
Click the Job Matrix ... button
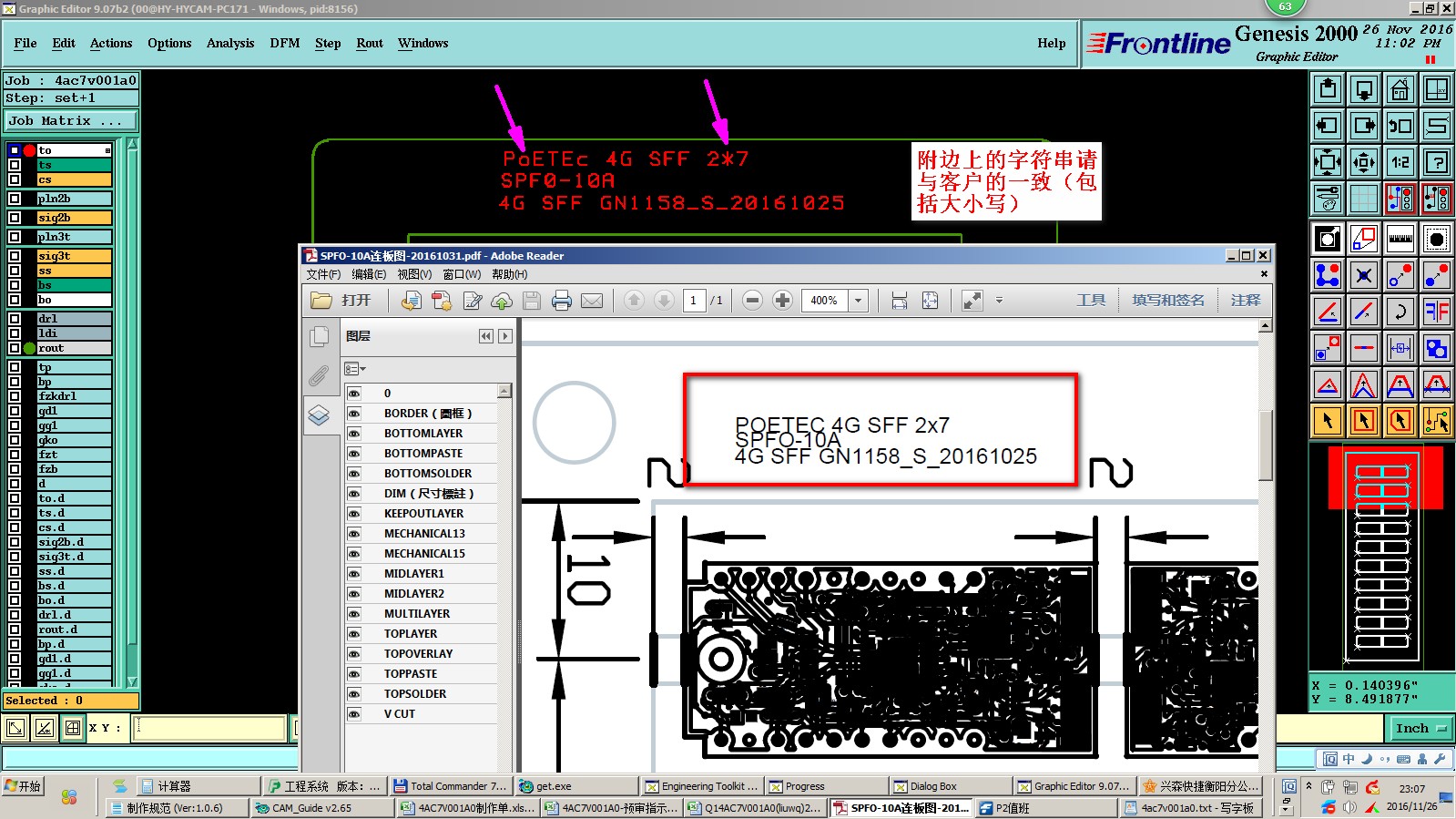click(70, 120)
